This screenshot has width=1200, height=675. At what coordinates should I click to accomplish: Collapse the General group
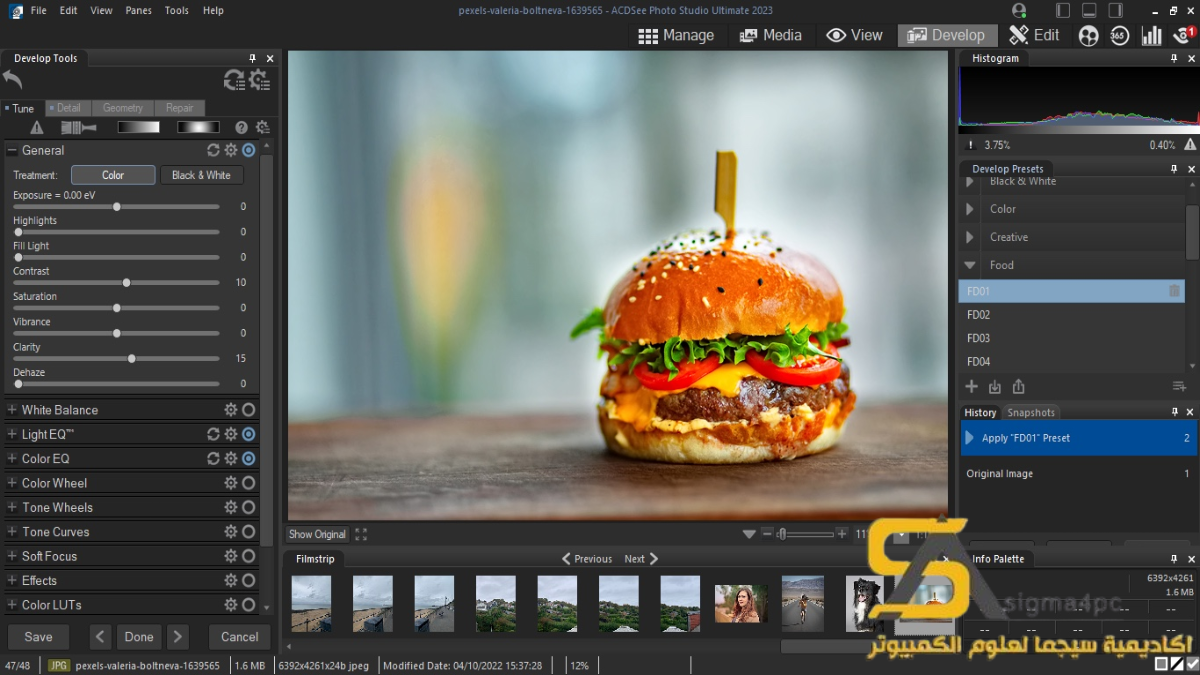pos(12,150)
